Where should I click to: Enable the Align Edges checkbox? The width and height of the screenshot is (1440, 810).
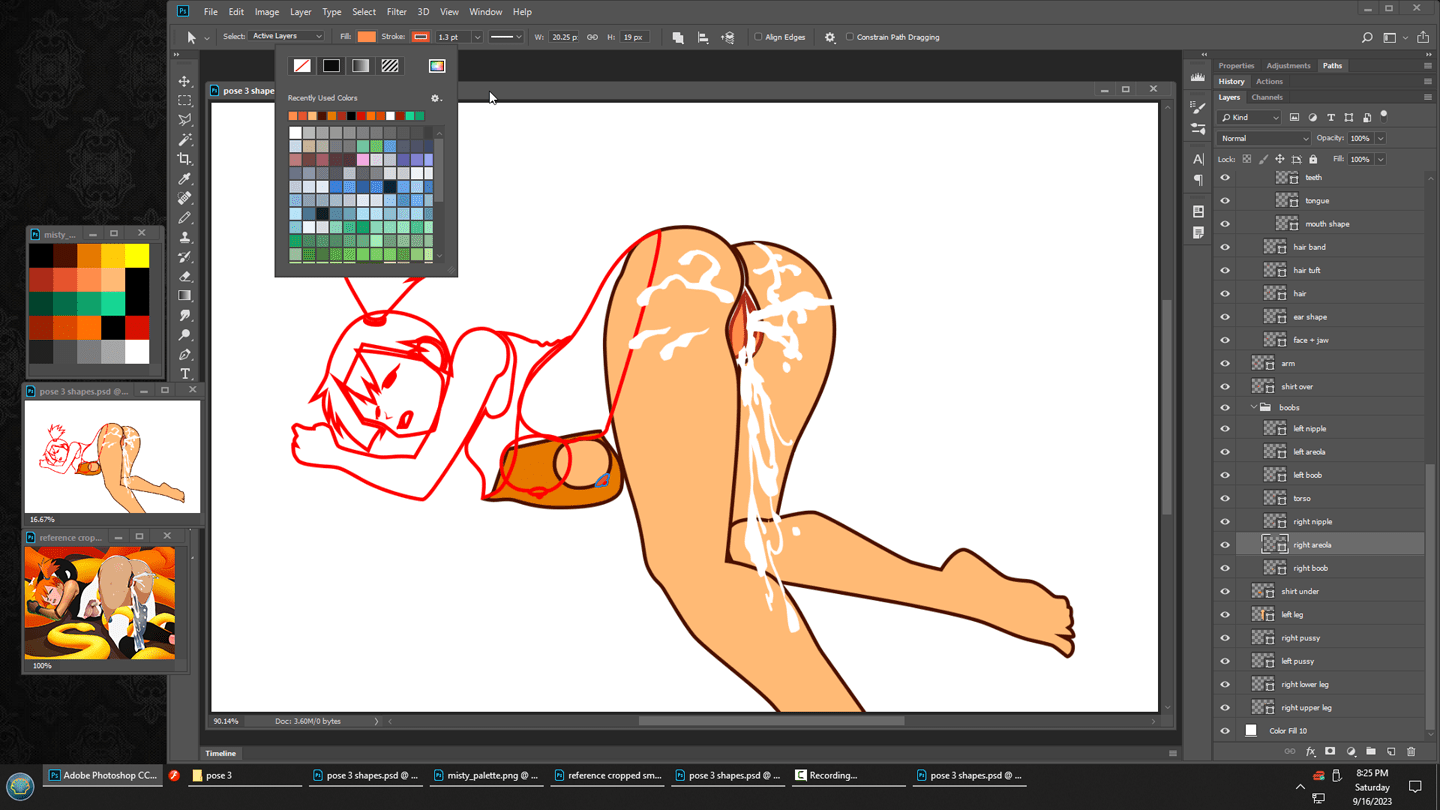pyautogui.click(x=758, y=37)
